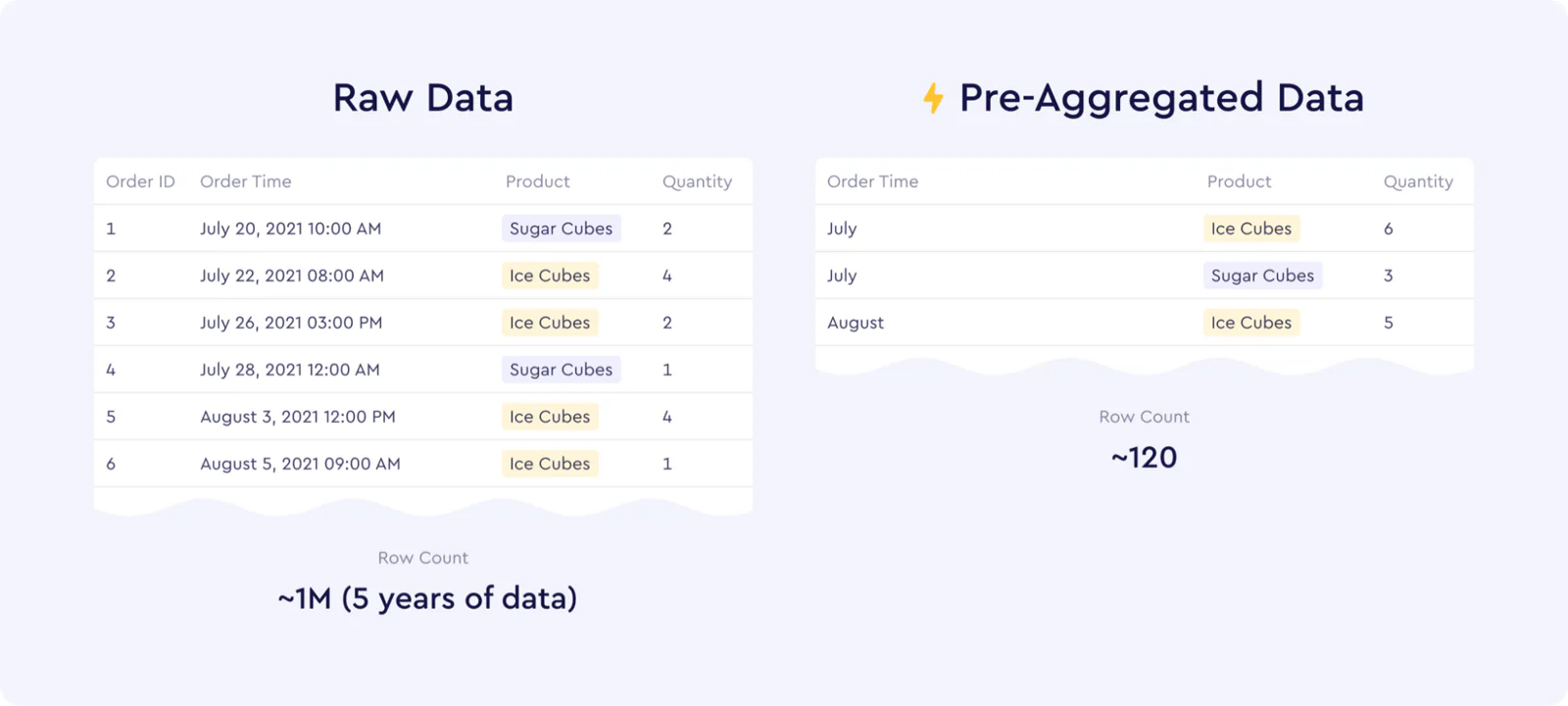Click the Ice Cubes tag in order 6
Image resolution: width=1568 pixels, height=706 pixels.
tap(550, 464)
